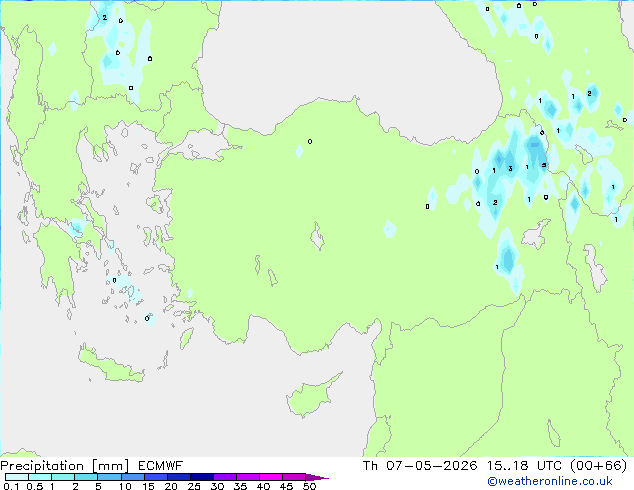
Task: Click the 'Precipitation [mm]' title text
Action: pyautogui.click(x=65, y=466)
